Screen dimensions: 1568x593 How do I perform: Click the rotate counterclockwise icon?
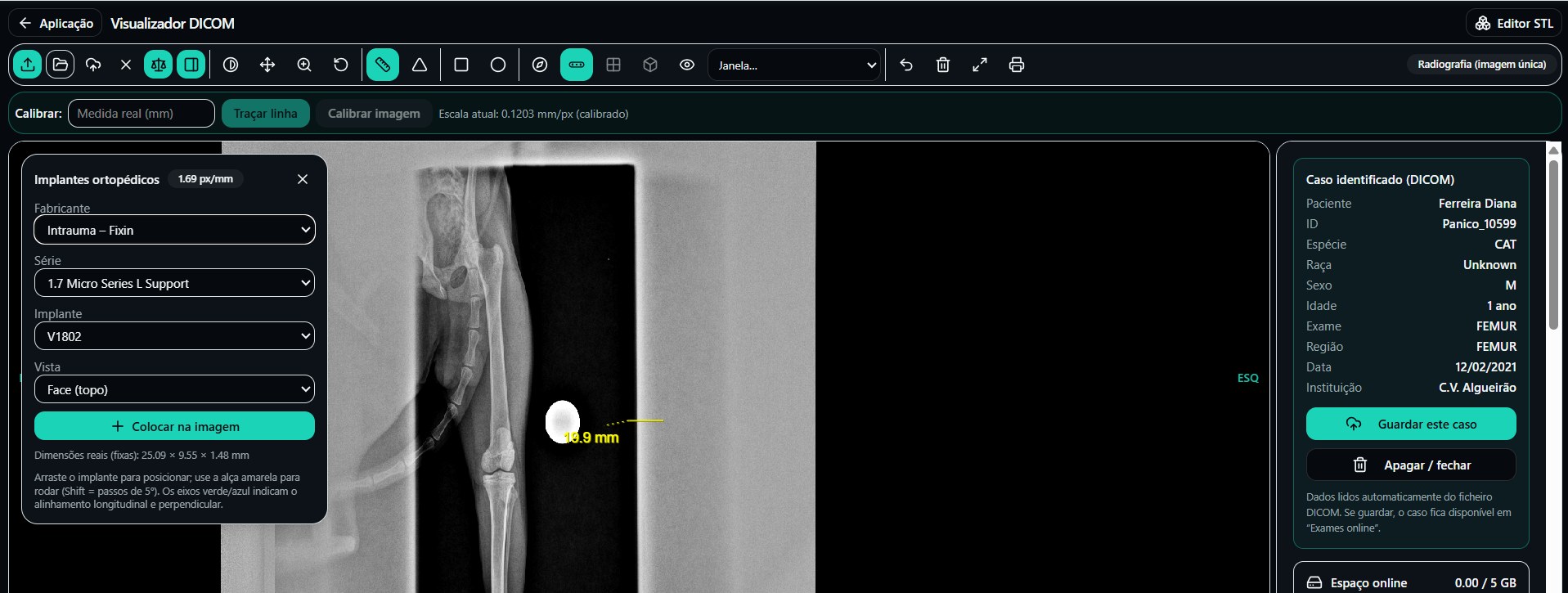point(341,65)
